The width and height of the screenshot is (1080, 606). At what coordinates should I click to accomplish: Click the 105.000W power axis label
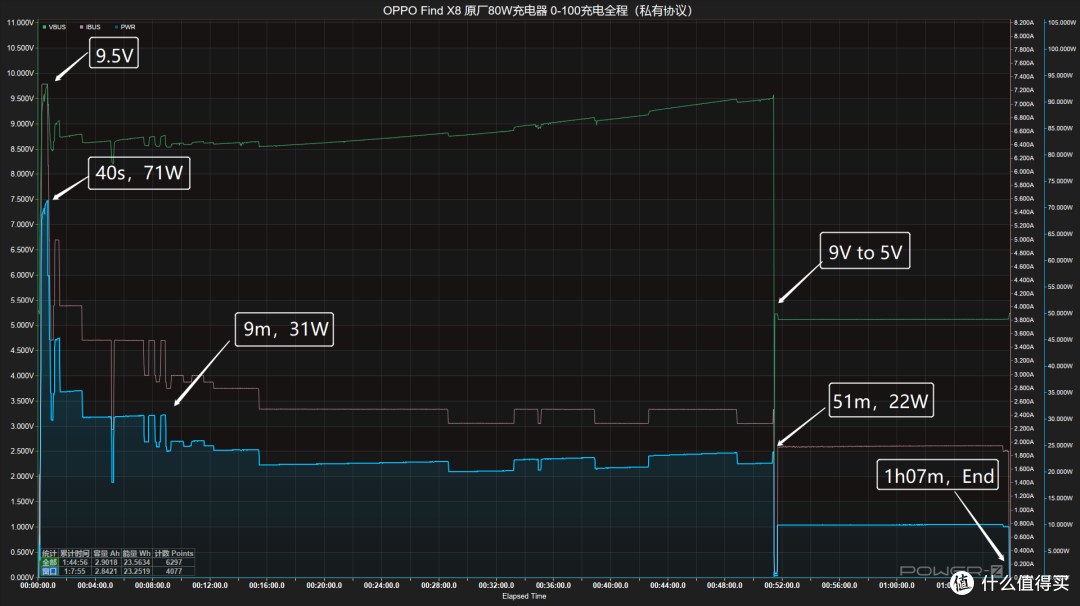[1061, 23]
